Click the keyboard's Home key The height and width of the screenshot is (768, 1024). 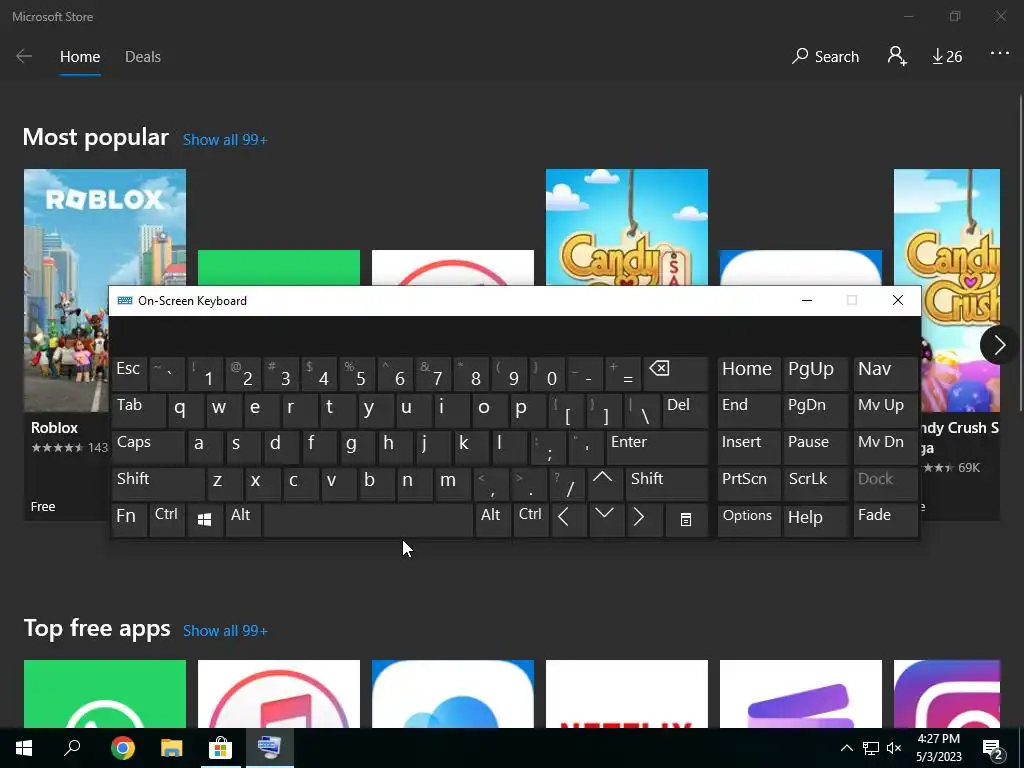point(748,374)
